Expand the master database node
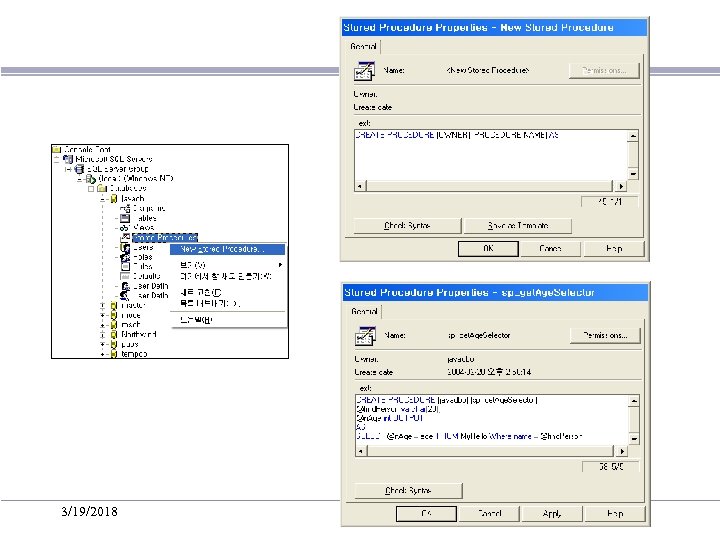Viewport: 720px width, 540px height. (x=102, y=306)
